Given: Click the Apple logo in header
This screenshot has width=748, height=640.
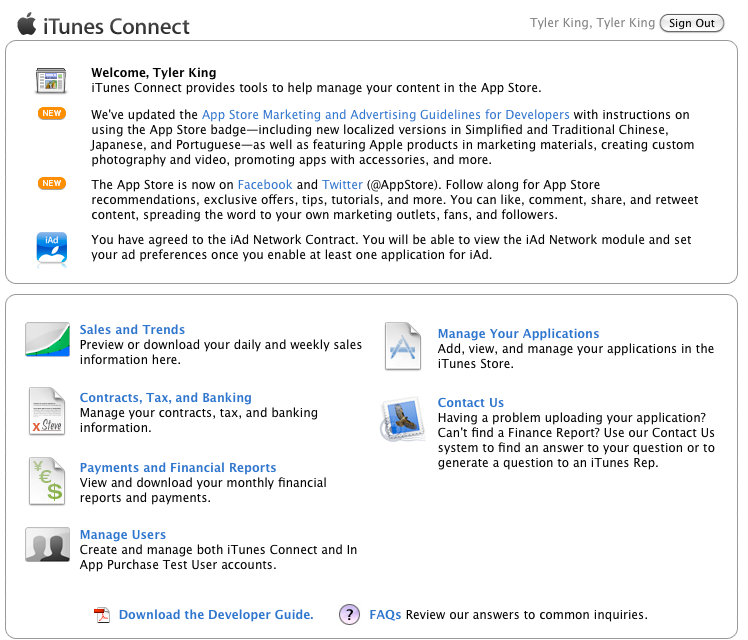Looking at the screenshot, I should tap(27, 24).
